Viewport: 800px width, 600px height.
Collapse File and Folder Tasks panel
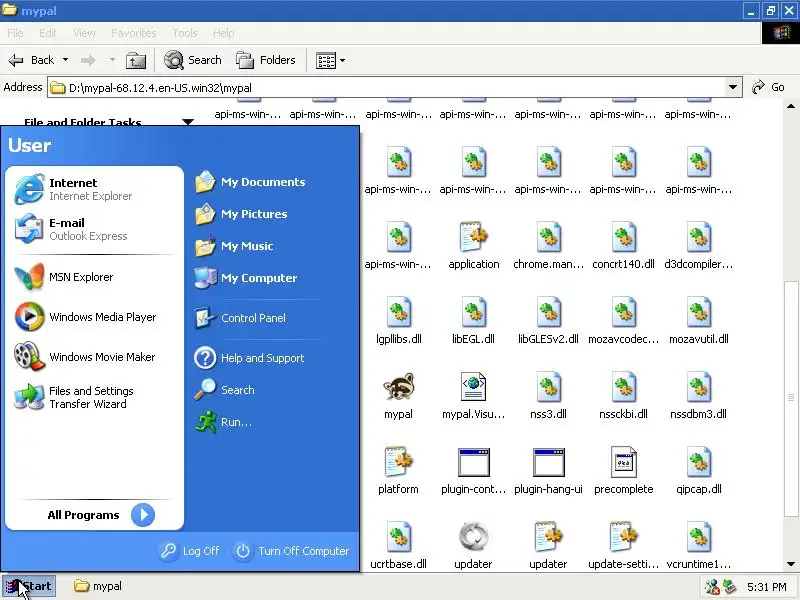click(x=188, y=122)
